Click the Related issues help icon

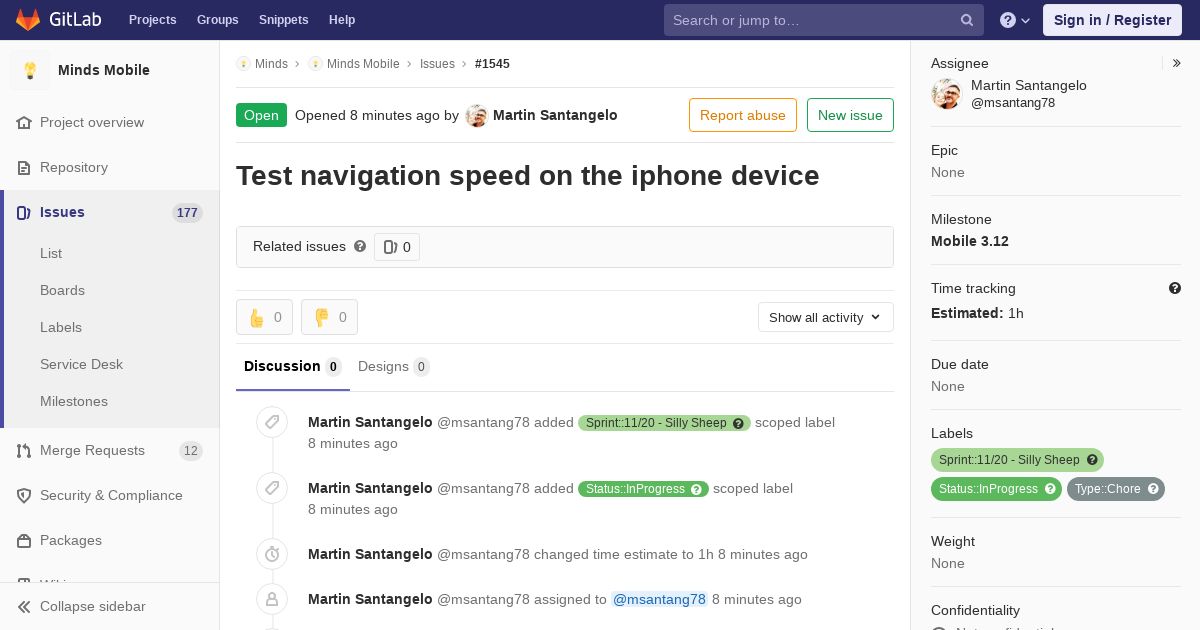pos(360,246)
